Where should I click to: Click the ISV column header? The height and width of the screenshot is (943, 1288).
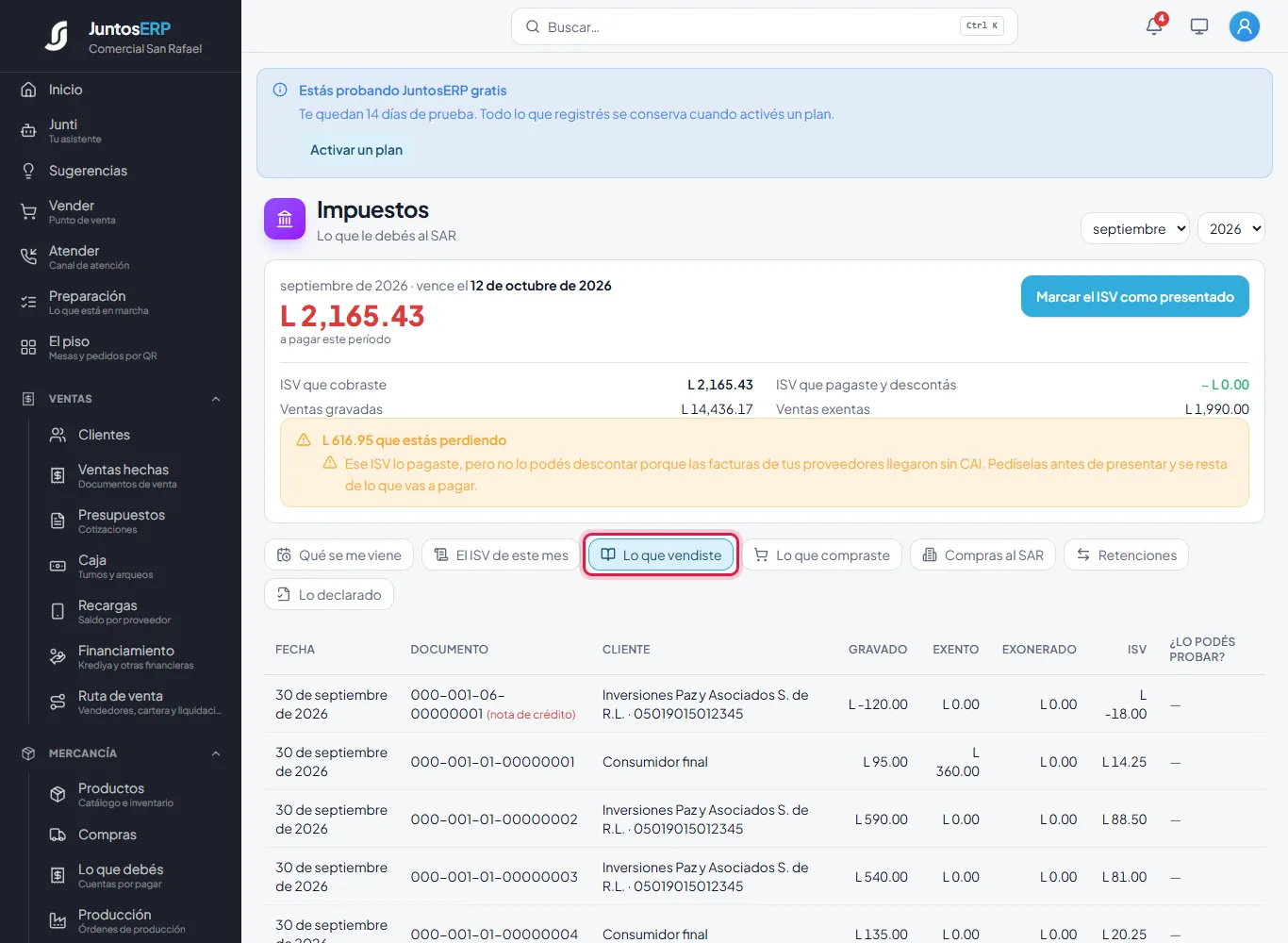1137,650
